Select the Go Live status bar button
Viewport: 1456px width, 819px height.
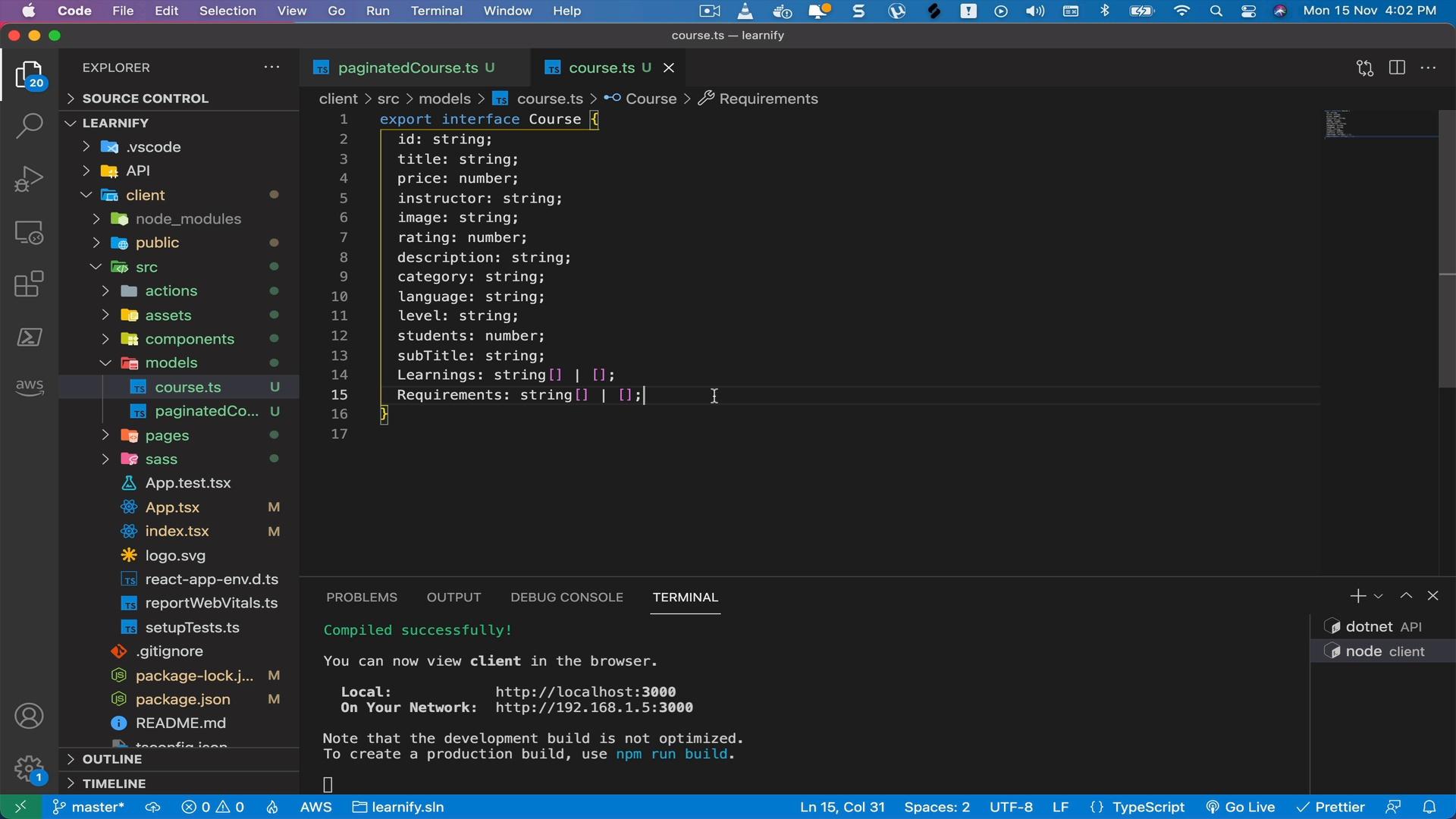tap(1241, 807)
